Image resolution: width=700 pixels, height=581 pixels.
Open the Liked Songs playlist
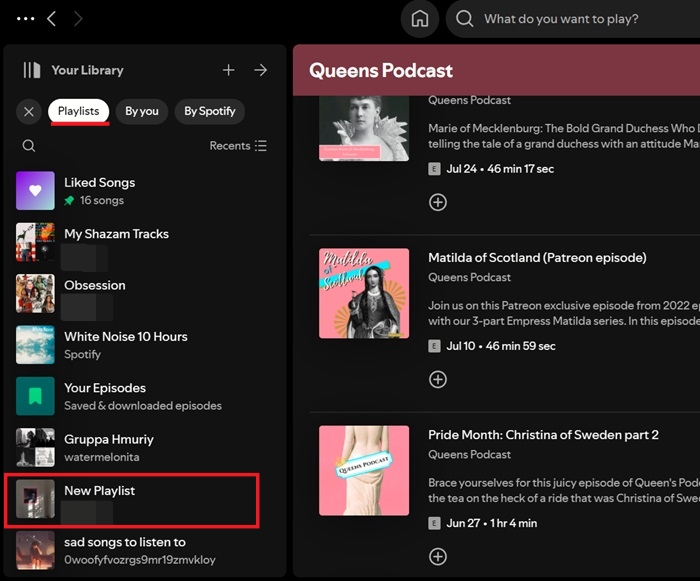(143, 191)
